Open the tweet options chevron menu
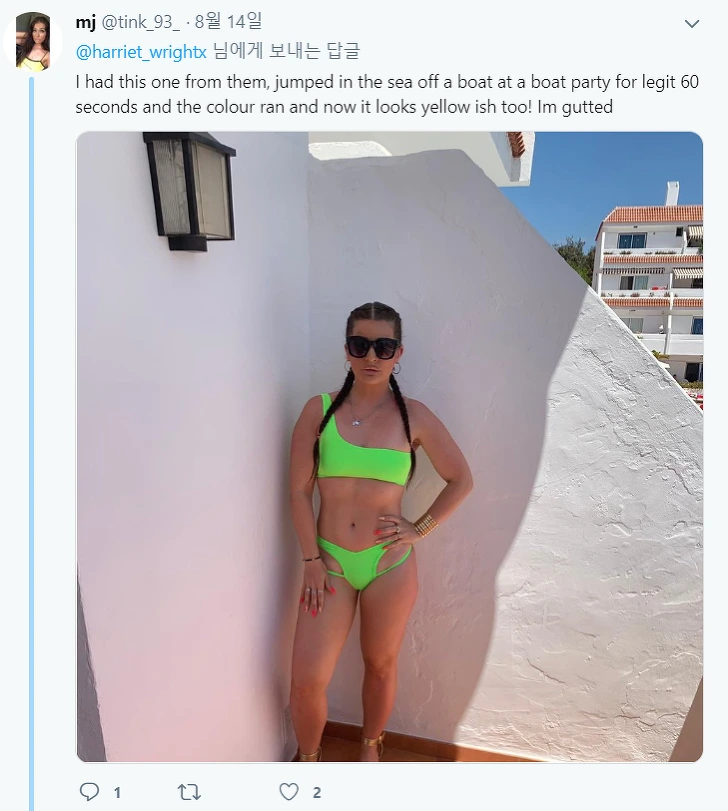 (691, 23)
